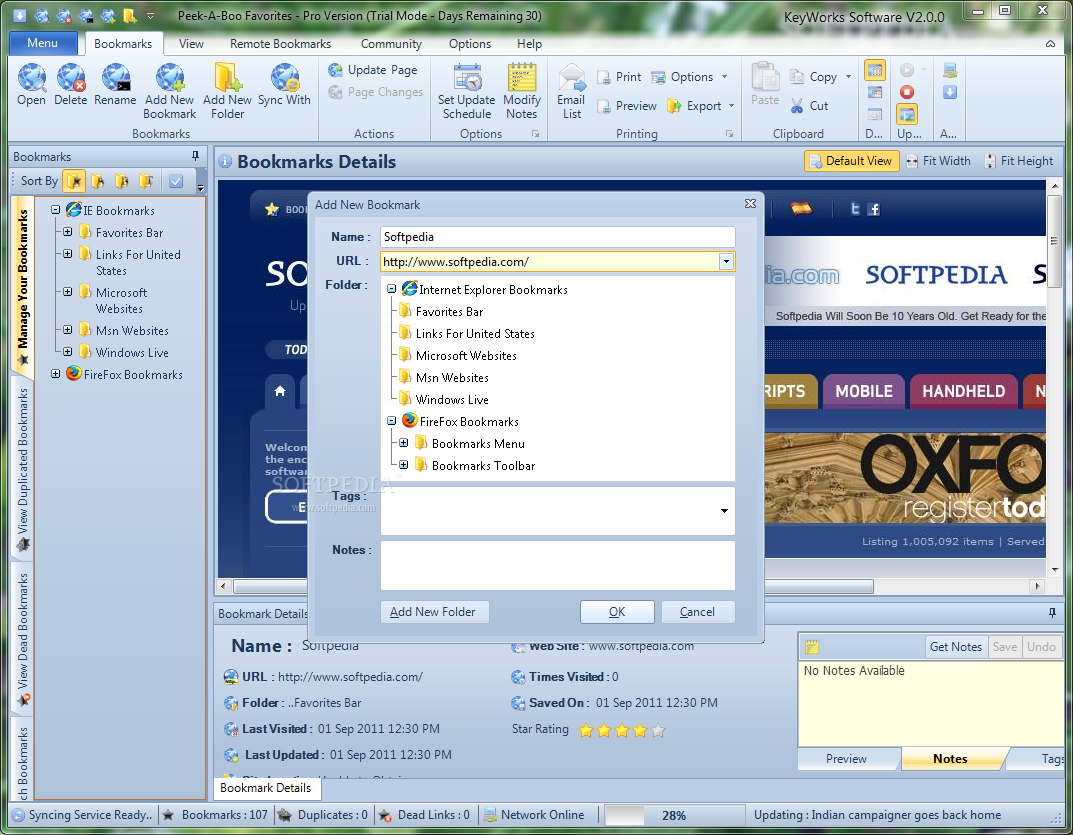Click inside the Notes text area

pos(558,565)
